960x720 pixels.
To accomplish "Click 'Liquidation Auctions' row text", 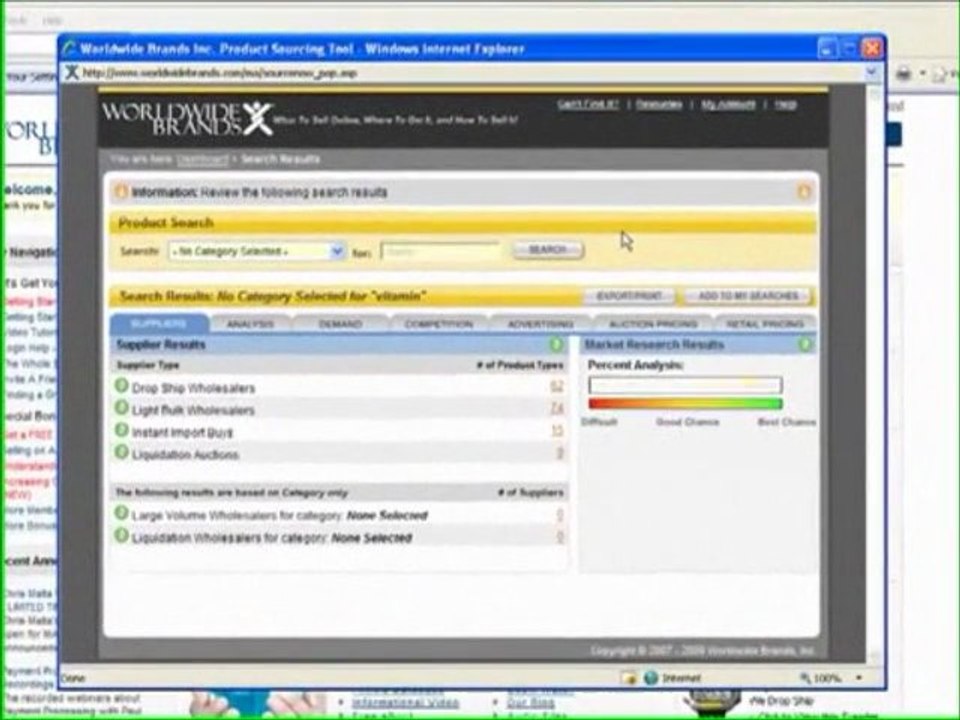I will 185,454.
